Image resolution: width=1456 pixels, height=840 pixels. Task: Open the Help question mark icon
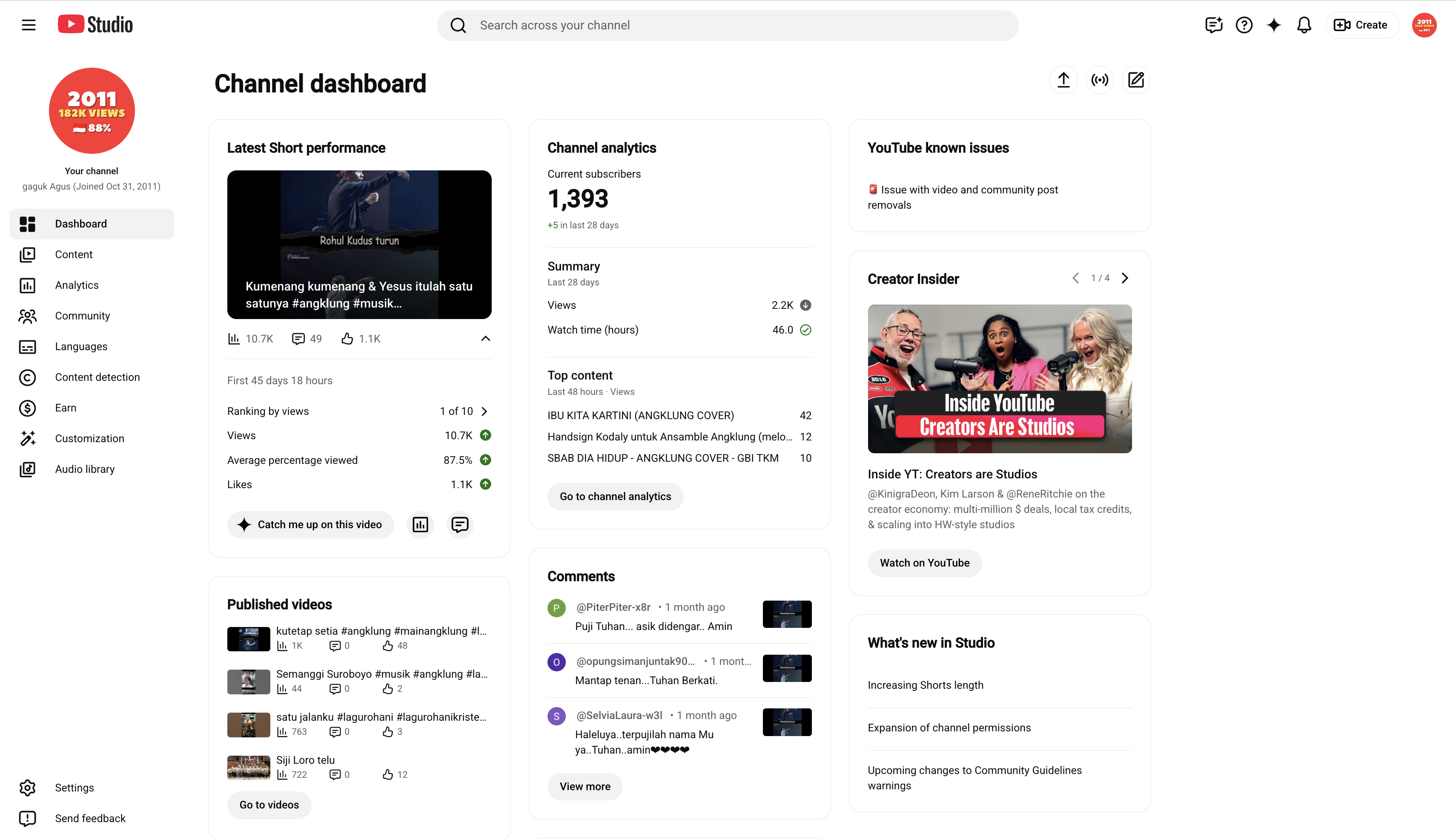[1244, 25]
